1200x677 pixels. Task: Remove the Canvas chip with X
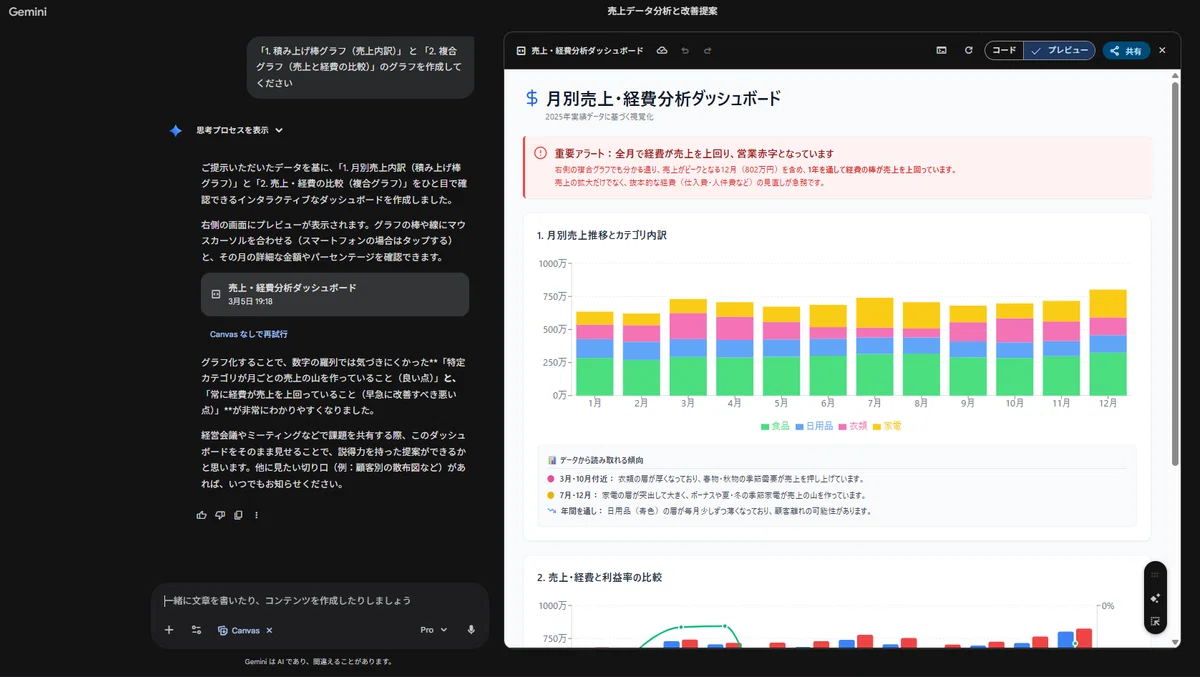click(269, 630)
